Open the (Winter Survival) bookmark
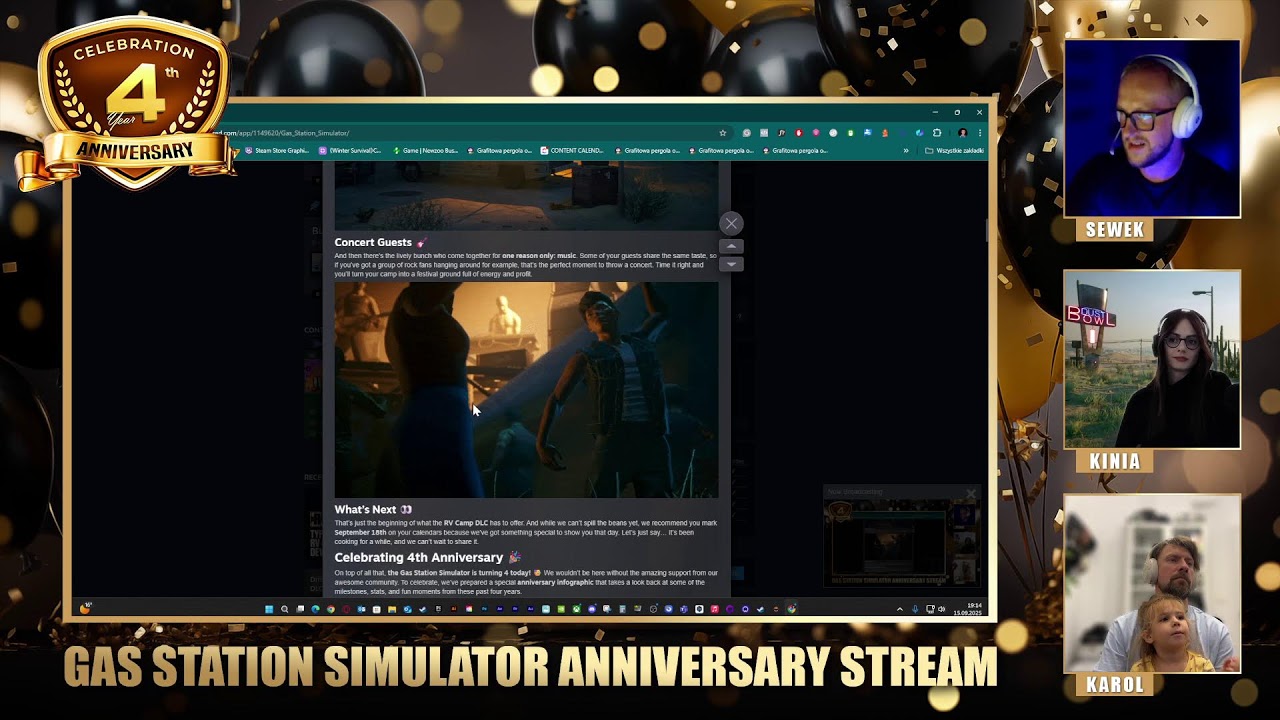The image size is (1280, 720). coord(350,151)
